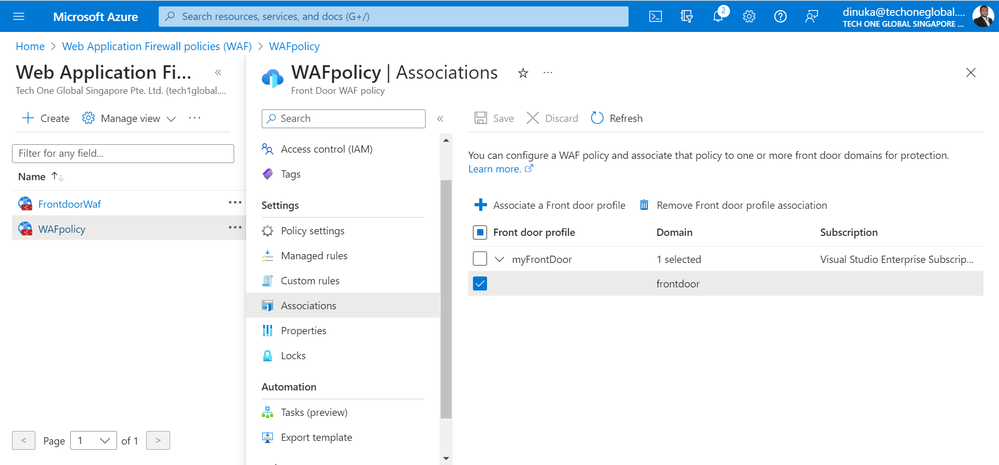Open the Directories and subscriptions filter icon
Image resolution: width=999 pixels, height=465 pixels.
point(686,17)
